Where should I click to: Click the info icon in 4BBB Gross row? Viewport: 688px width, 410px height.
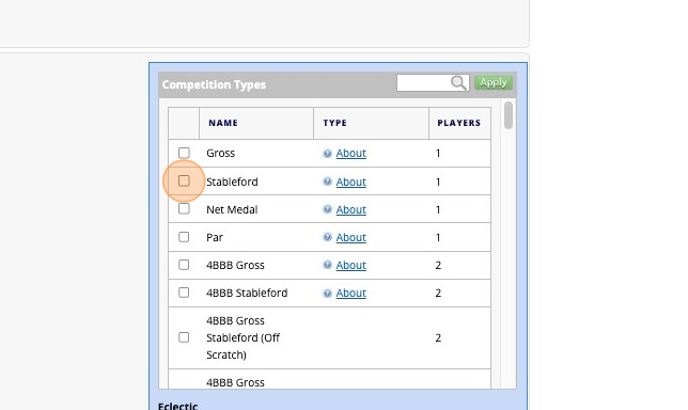pos(327,266)
